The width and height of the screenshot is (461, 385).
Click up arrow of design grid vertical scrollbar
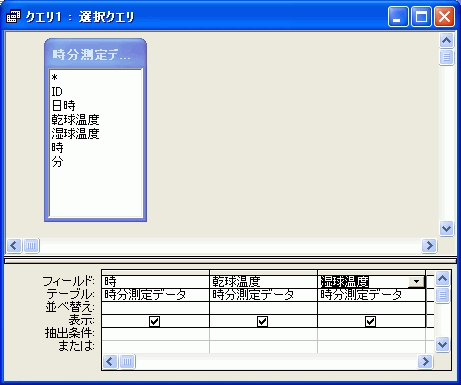pos(442,278)
